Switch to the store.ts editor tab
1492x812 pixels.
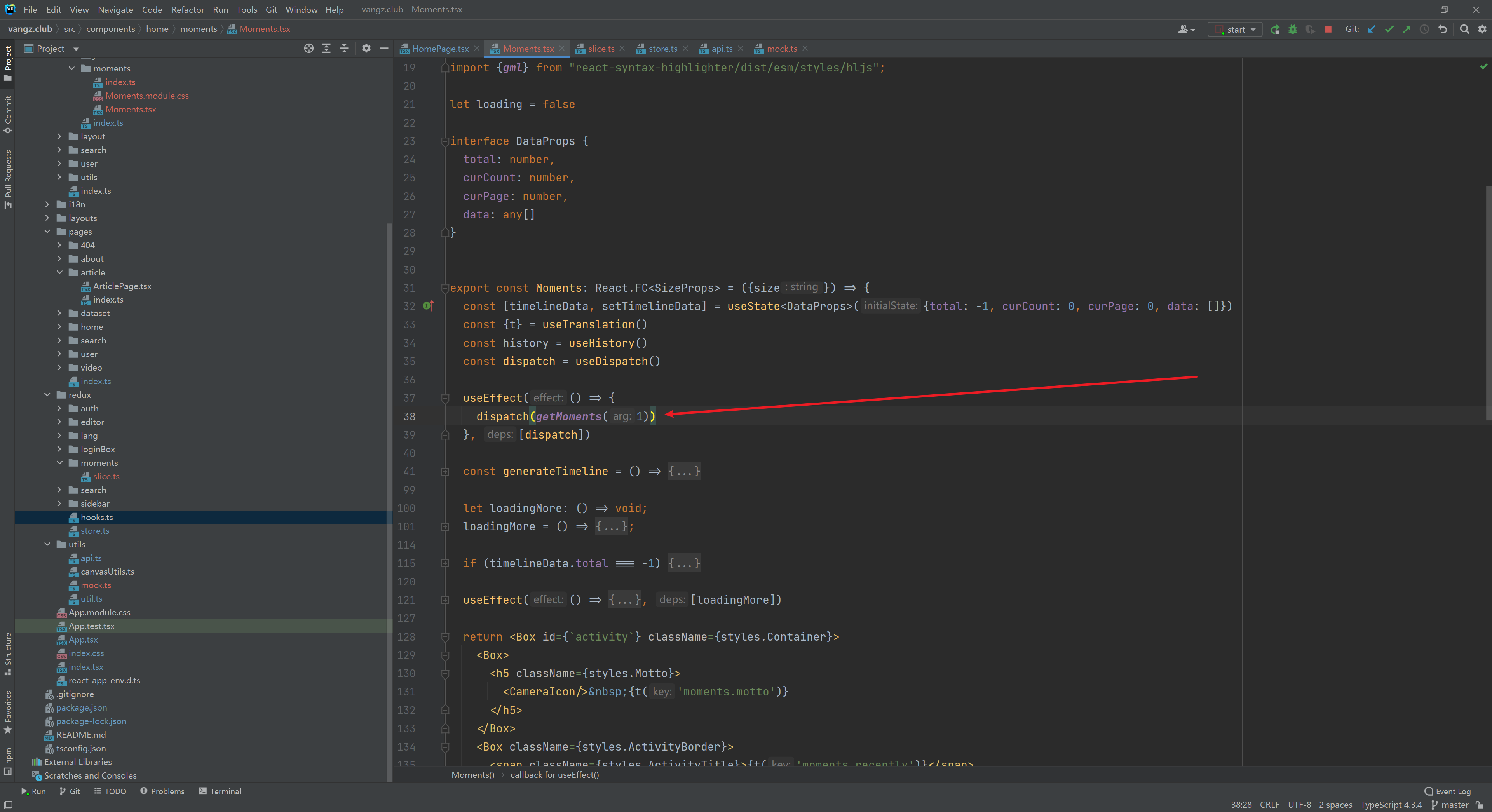click(662, 49)
